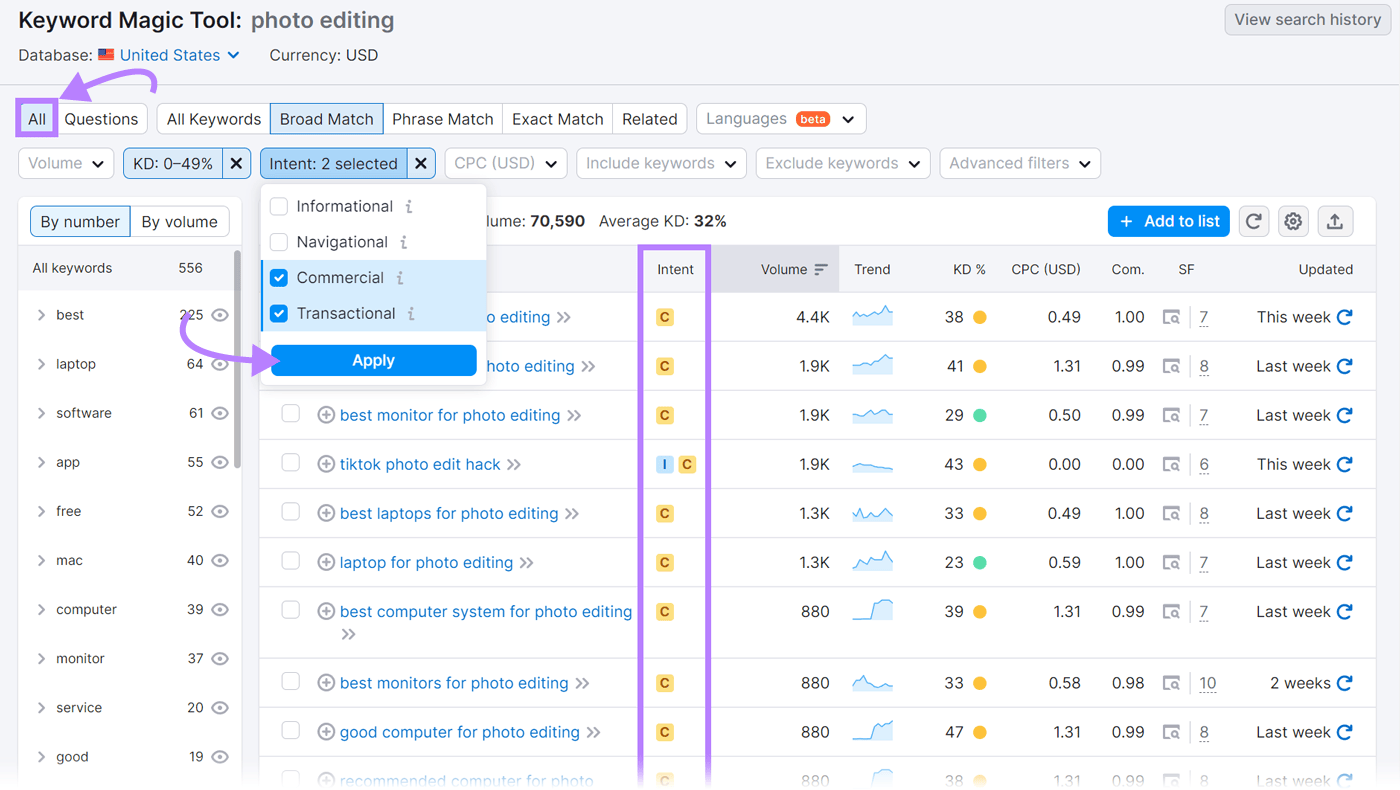This screenshot has height=790, width=1400.
Task: Open table settings via the gear icon
Action: pyautogui.click(x=1293, y=221)
